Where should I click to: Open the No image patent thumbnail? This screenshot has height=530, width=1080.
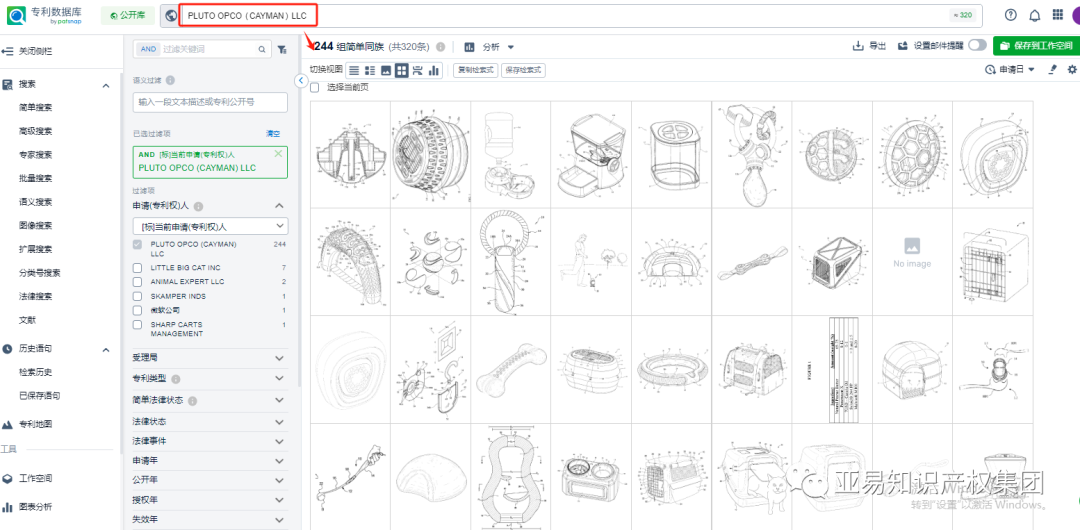(912, 262)
